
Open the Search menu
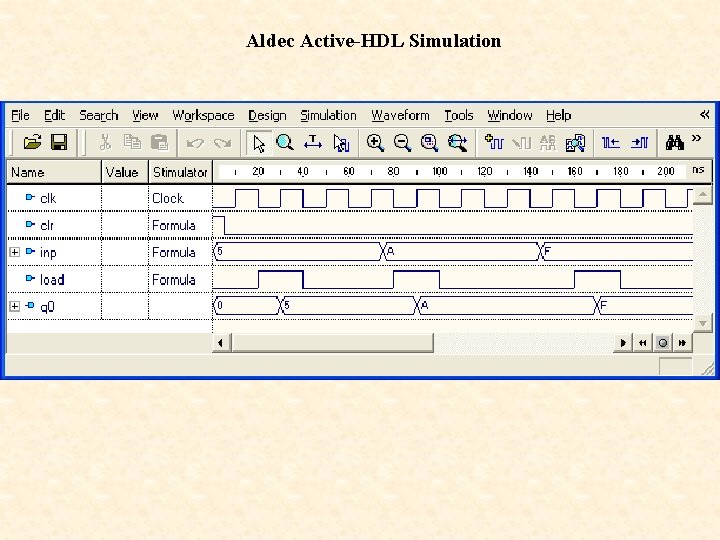tap(99, 115)
